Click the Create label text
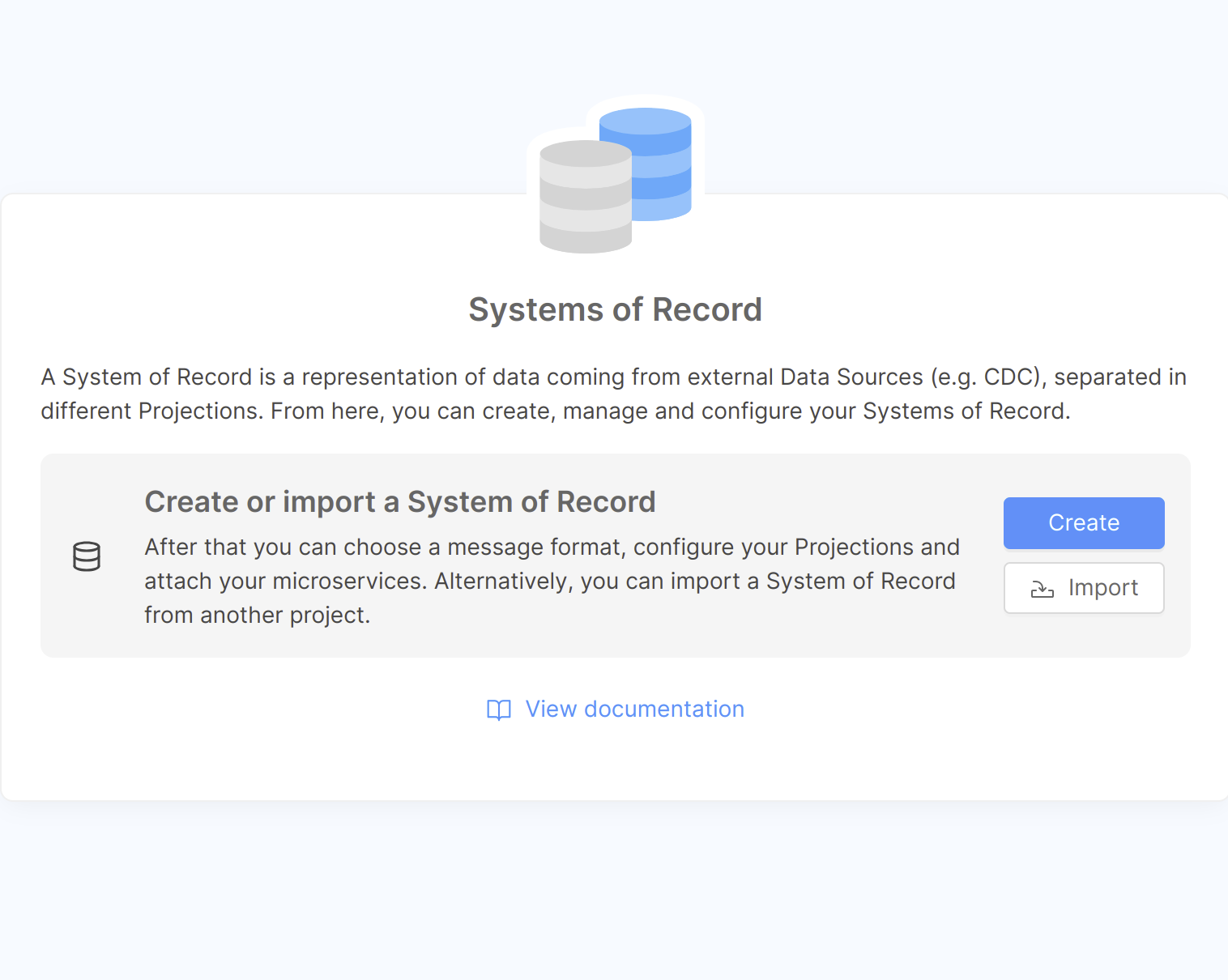1228x980 pixels. click(1083, 522)
